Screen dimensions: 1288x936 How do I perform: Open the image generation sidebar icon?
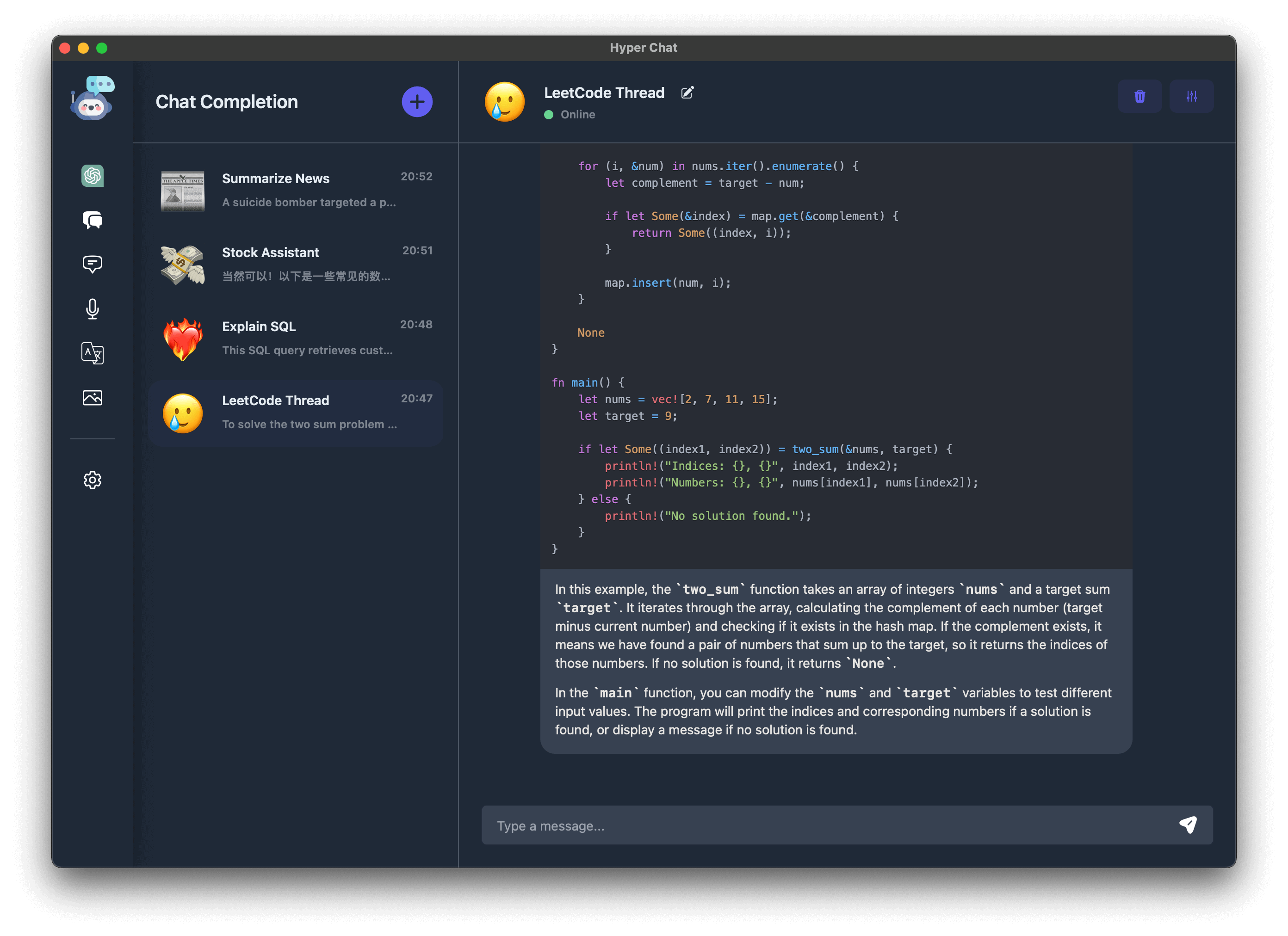[x=93, y=397]
